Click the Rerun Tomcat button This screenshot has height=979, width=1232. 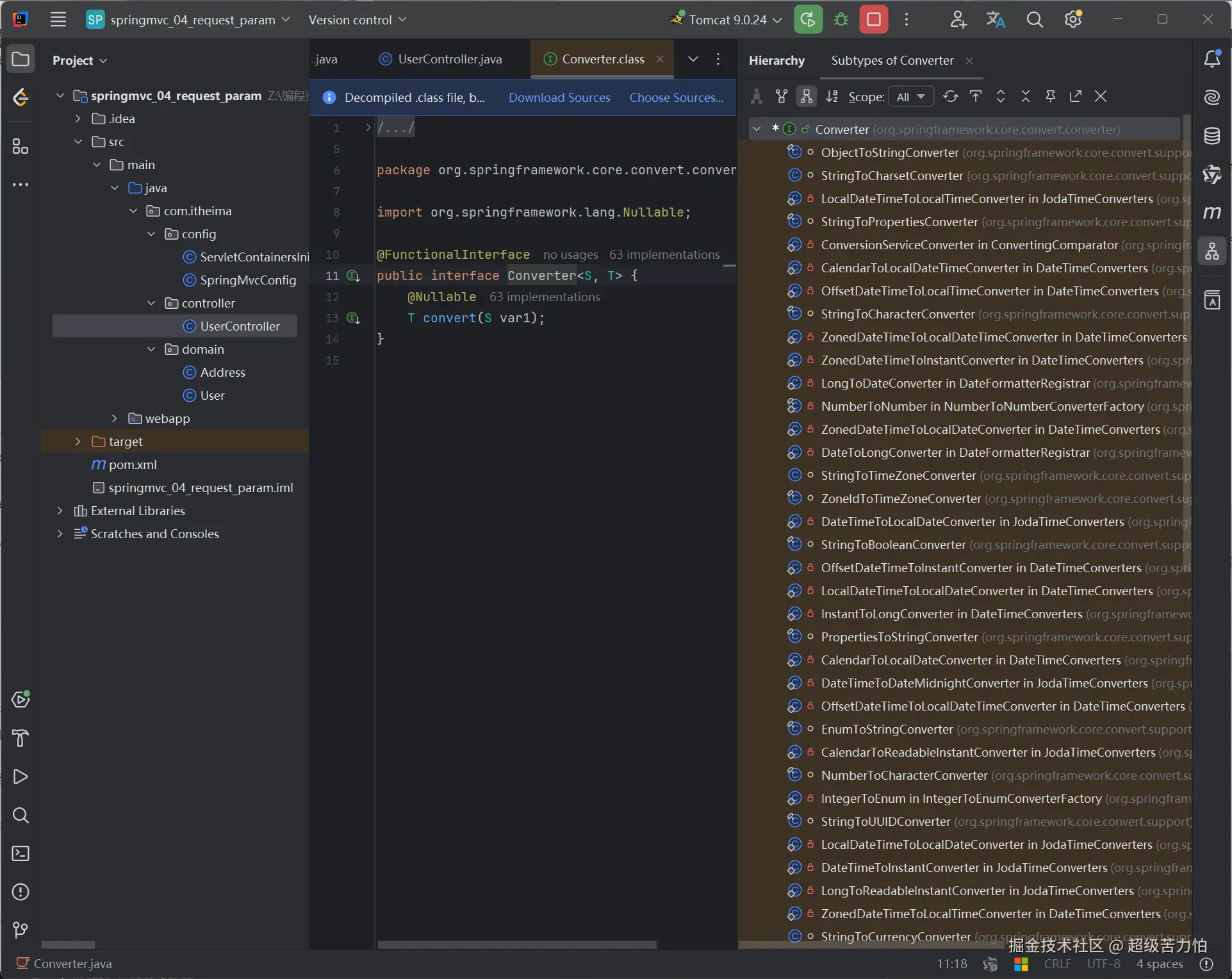click(808, 19)
